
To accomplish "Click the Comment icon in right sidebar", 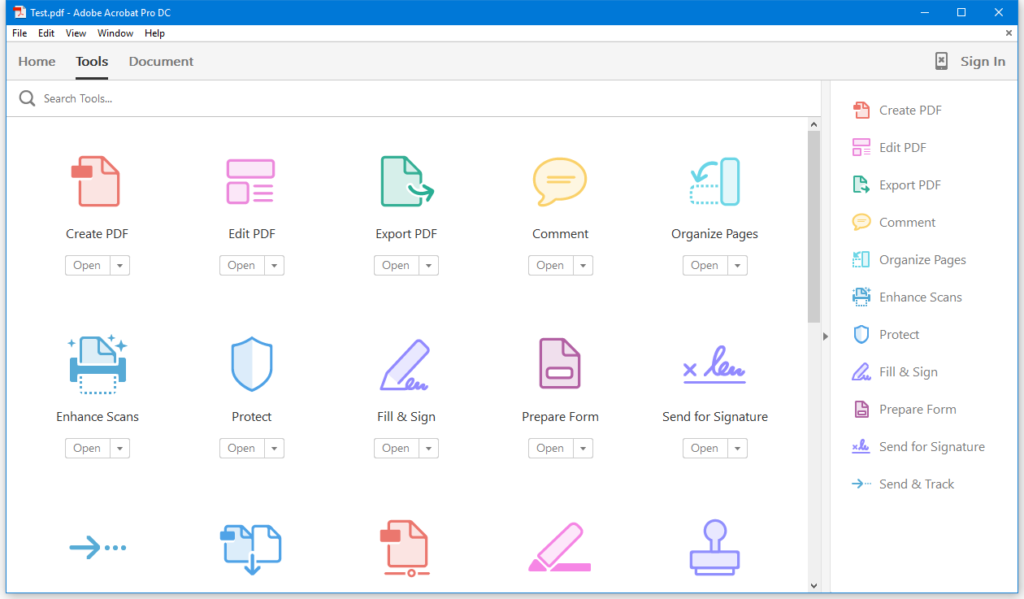I will 861,222.
